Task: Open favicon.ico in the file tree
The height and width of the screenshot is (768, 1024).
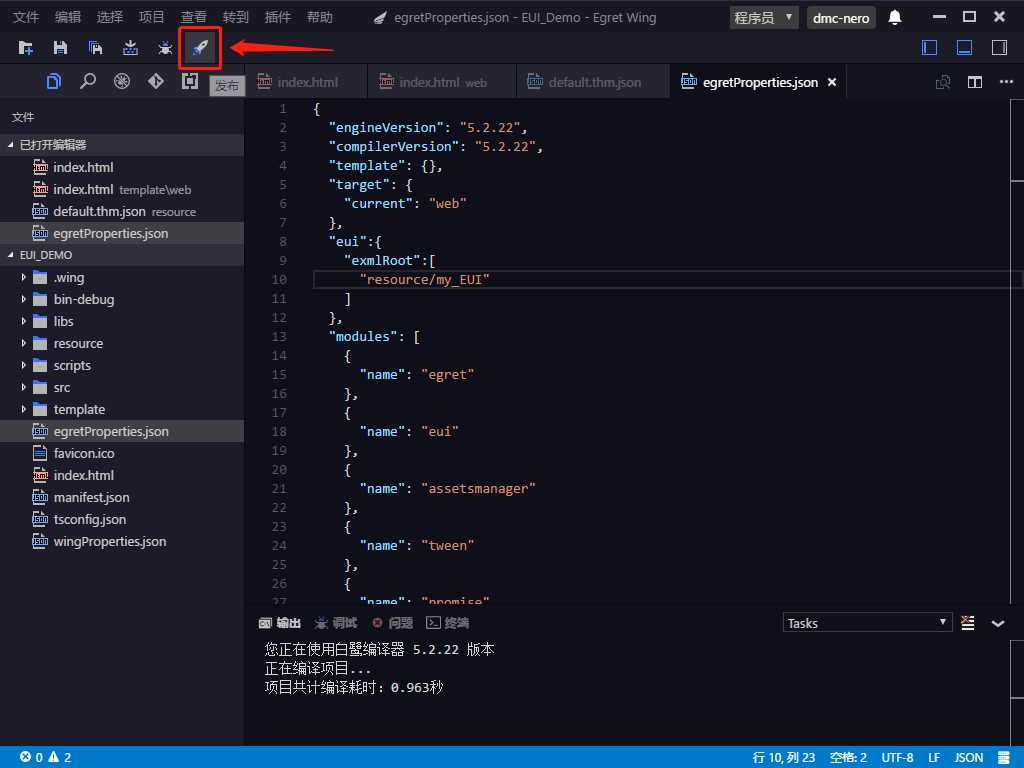Action: pyautogui.click(x=122, y=453)
